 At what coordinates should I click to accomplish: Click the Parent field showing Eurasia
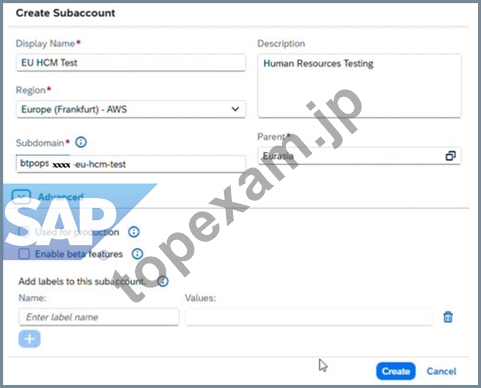(x=360, y=156)
